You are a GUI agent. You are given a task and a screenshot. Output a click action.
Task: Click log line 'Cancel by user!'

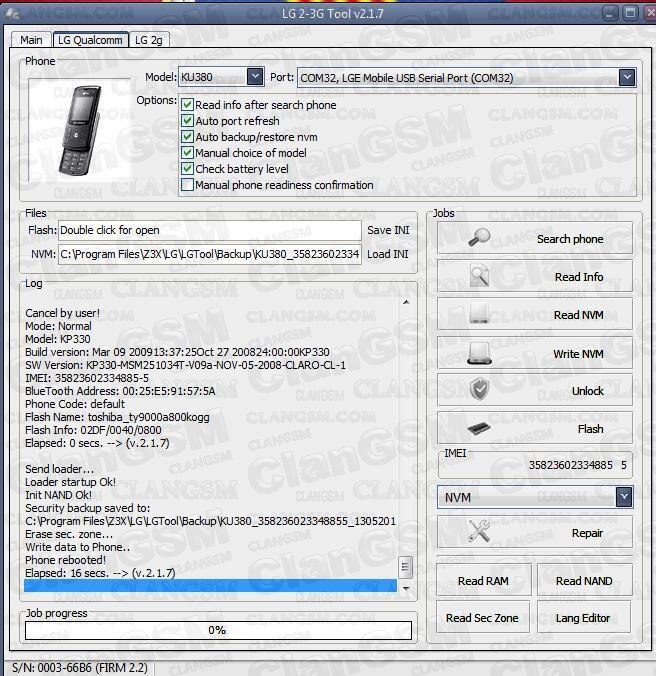pyautogui.click(x=62, y=313)
